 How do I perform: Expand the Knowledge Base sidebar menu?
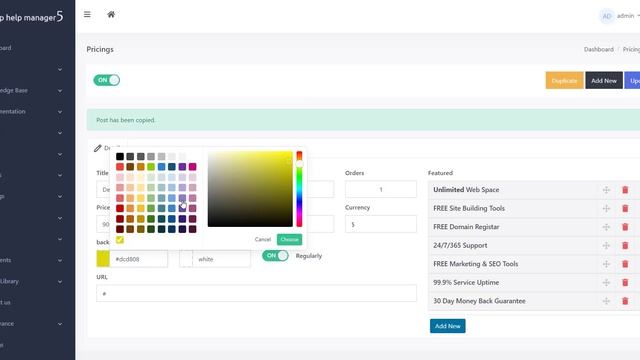coord(60,91)
